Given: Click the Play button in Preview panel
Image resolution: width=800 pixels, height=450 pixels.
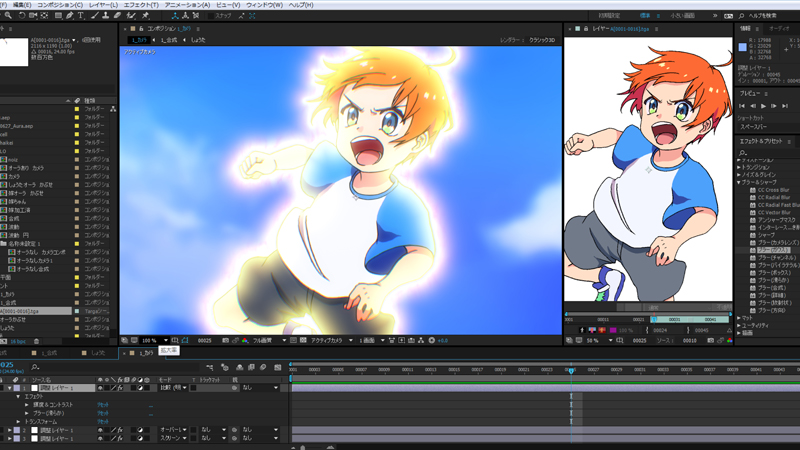Looking at the screenshot, I should click(x=763, y=105).
